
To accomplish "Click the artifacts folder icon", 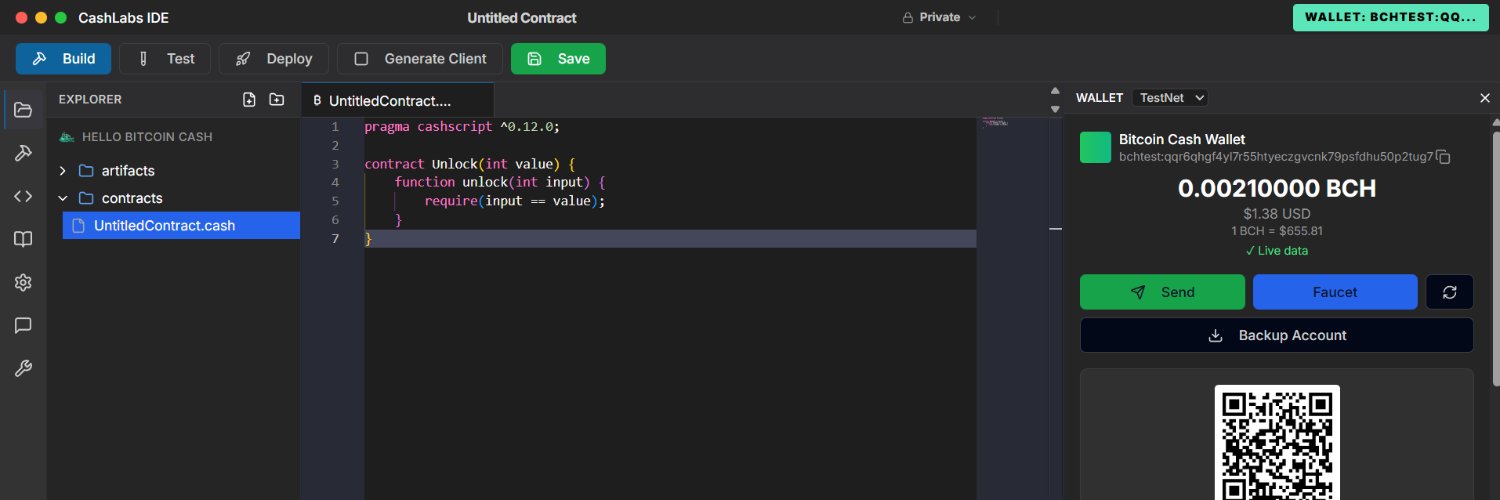I will click(x=86, y=171).
